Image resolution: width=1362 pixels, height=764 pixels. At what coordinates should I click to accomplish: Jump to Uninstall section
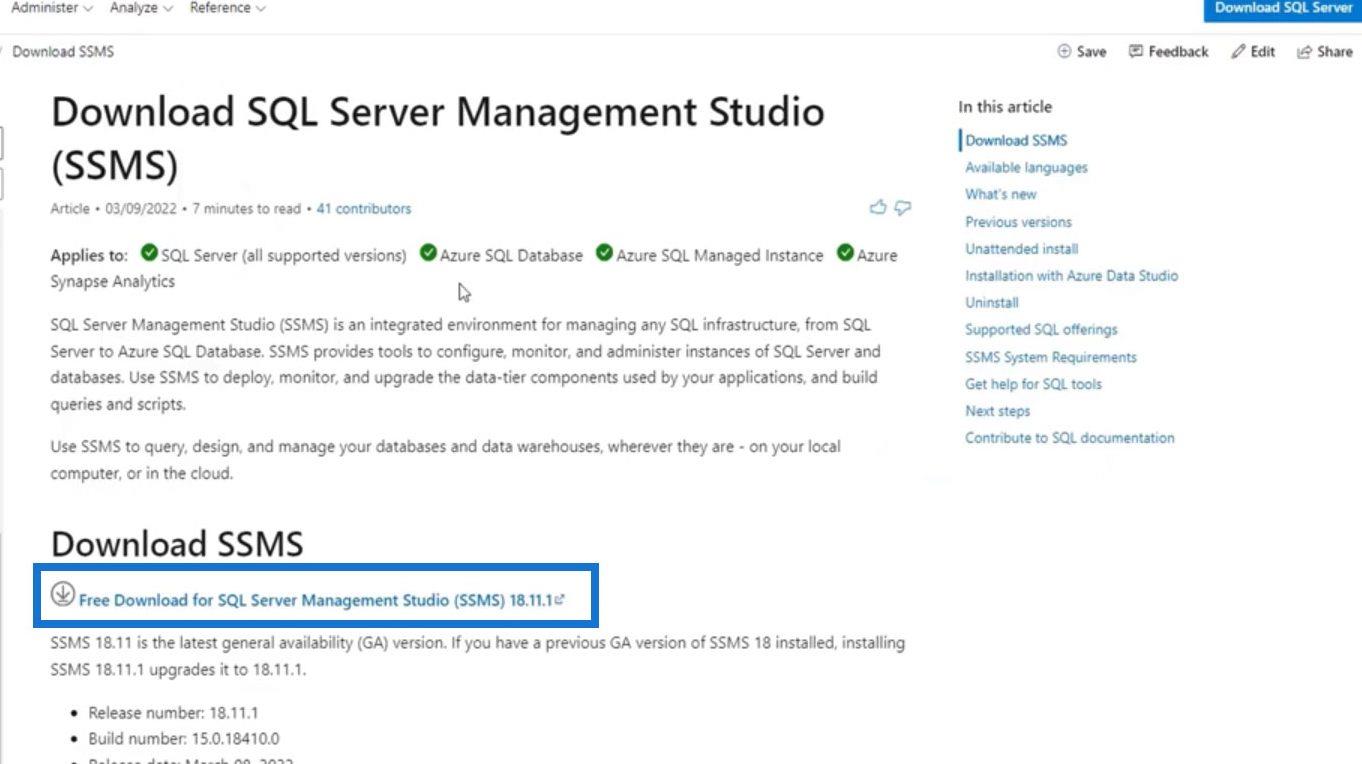pyautogui.click(x=992, y=302)
